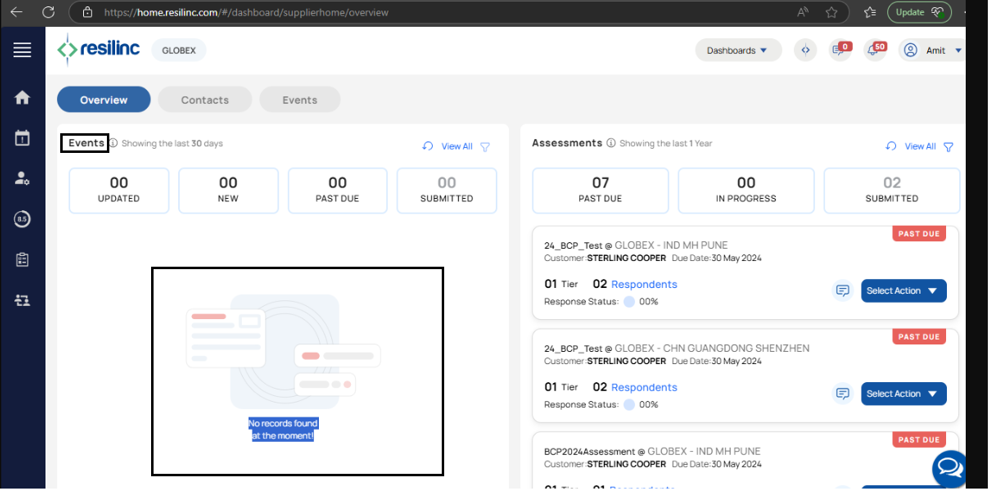Click the Resilinc logo
Screen dimensions: 988x493
[x=99, y=50]
